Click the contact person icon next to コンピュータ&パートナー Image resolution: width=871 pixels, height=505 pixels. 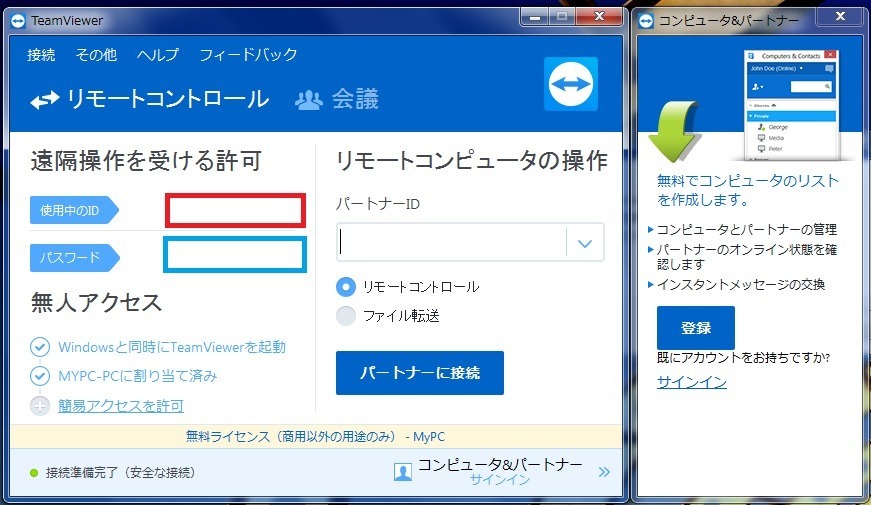coord(403,472)
